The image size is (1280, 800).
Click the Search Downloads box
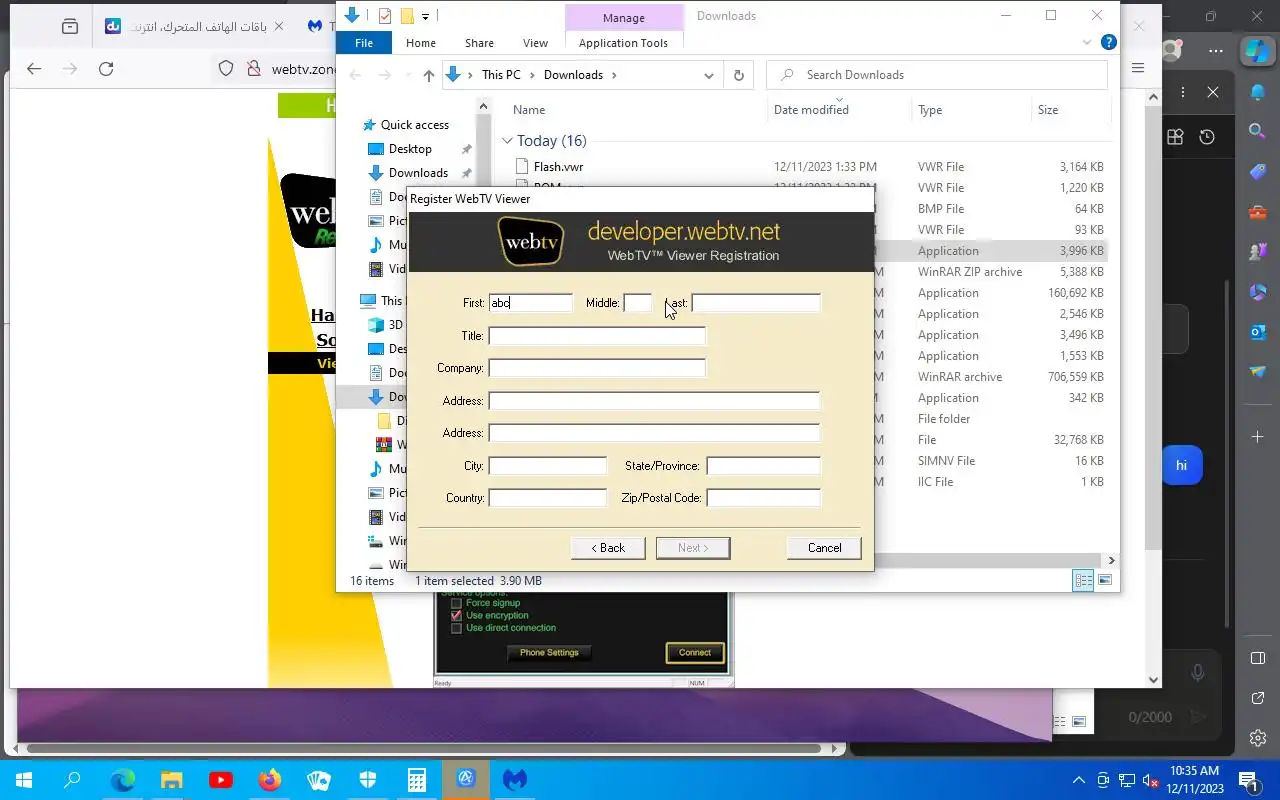pos(937,75)
